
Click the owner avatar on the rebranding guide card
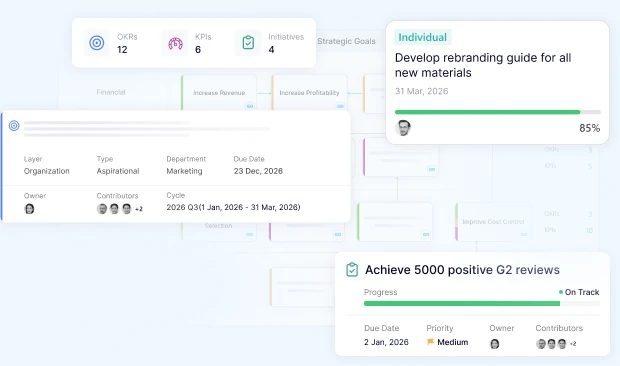[x=403, y=128]
